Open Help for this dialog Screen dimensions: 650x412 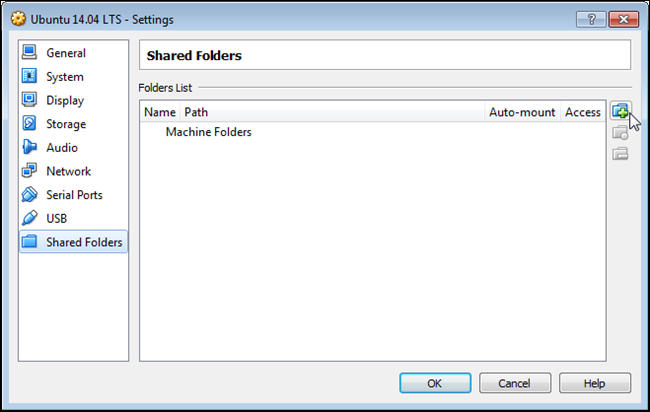point(594,383)
